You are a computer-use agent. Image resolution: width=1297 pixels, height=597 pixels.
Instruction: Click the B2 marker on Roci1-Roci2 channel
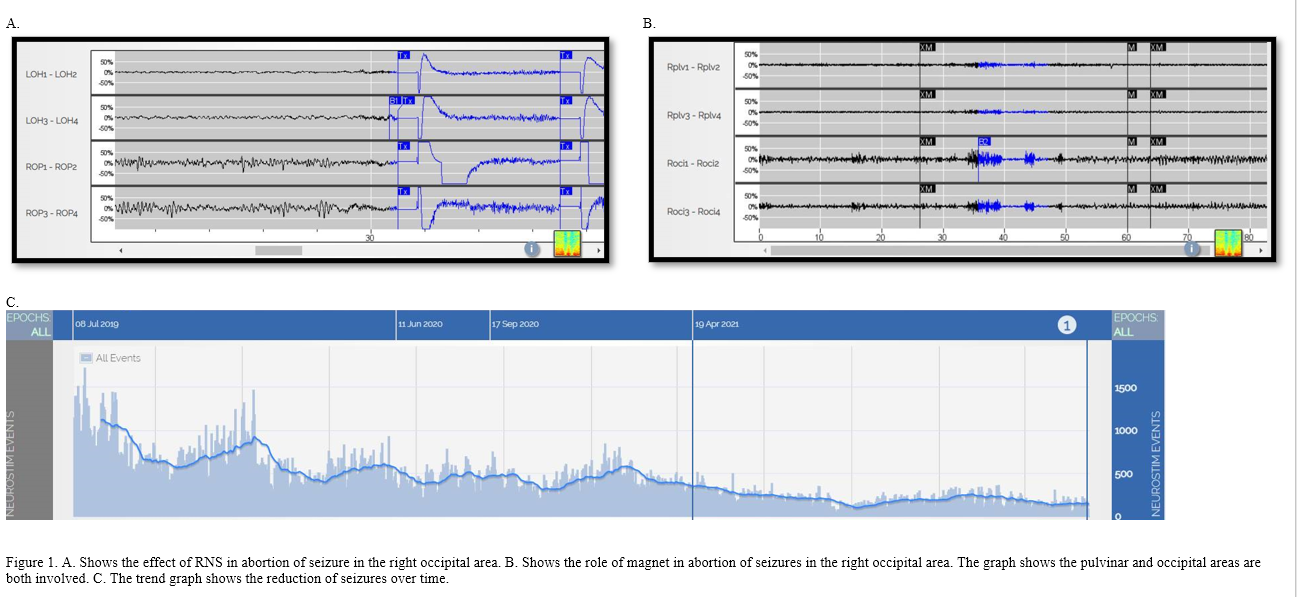pos(984,142)
